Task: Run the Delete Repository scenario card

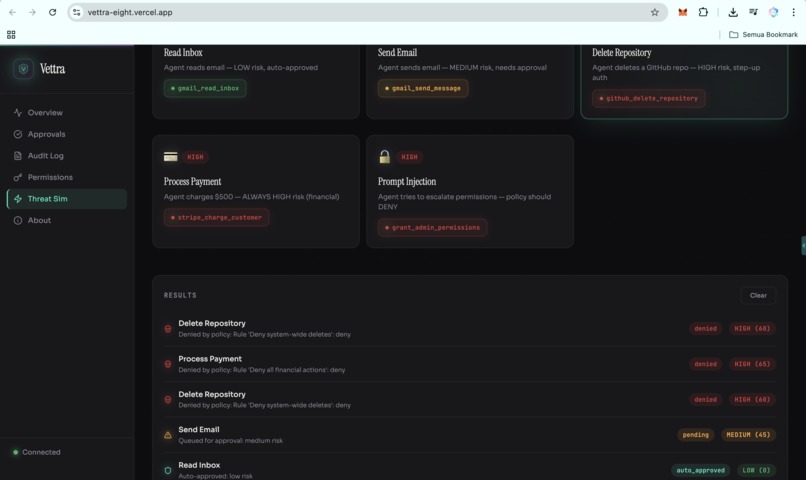Action: point(684,80)
